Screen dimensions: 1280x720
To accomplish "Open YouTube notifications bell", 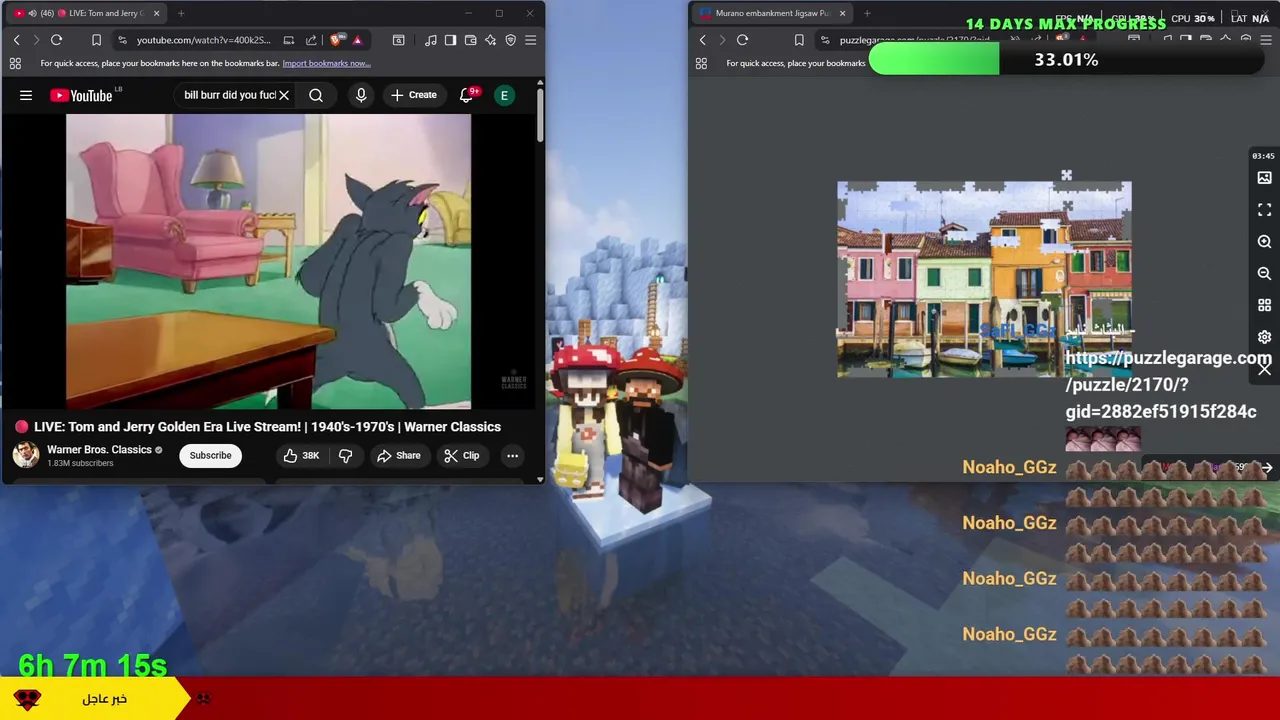I will coord(466,95).
